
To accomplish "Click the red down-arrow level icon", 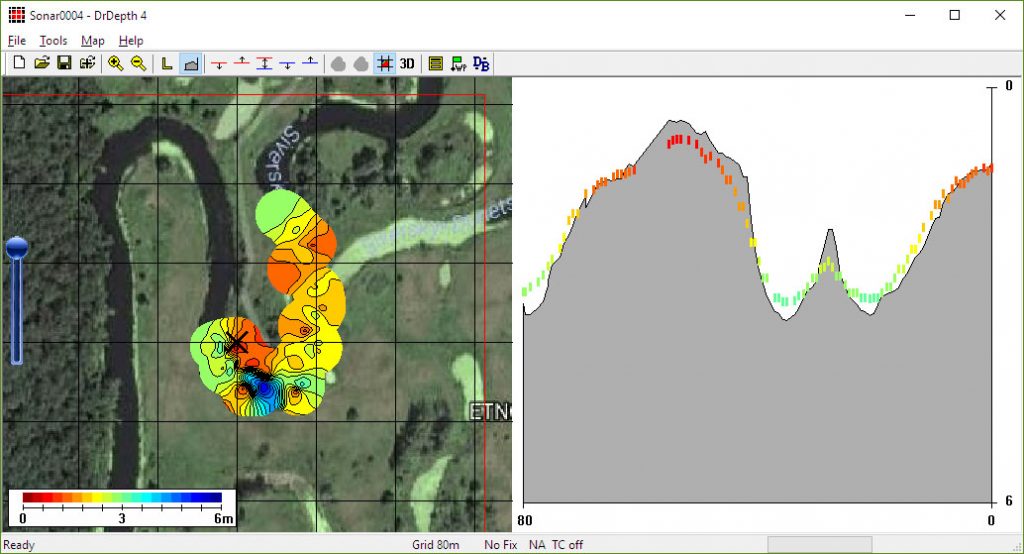I will tap(217, 63).
